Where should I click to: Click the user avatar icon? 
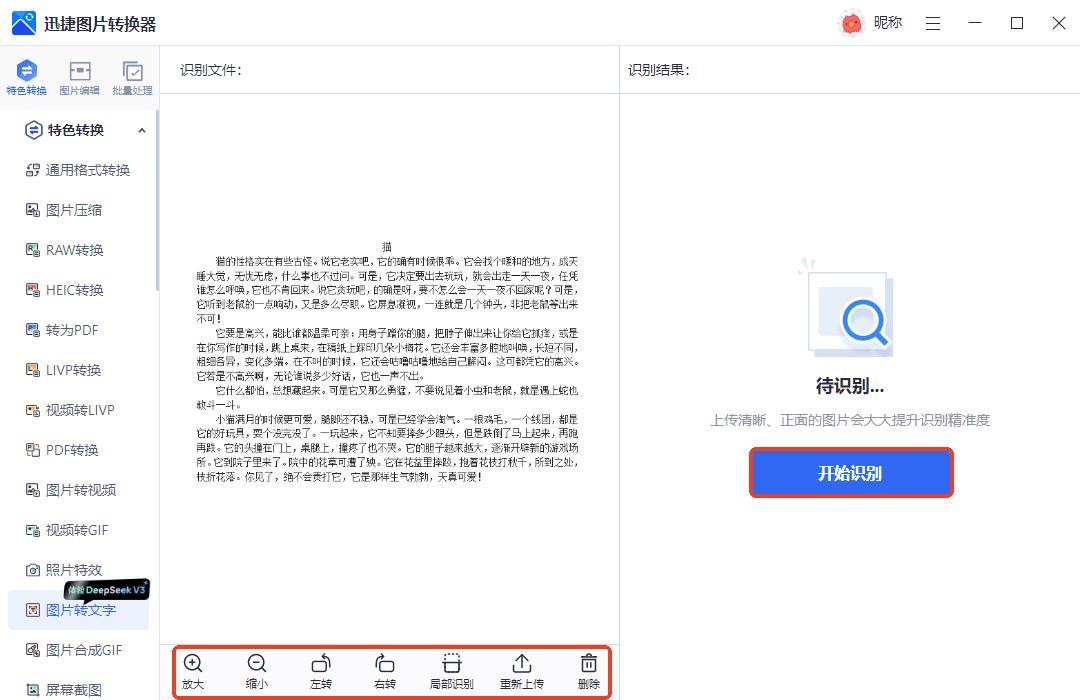click(x=851, y=23)
